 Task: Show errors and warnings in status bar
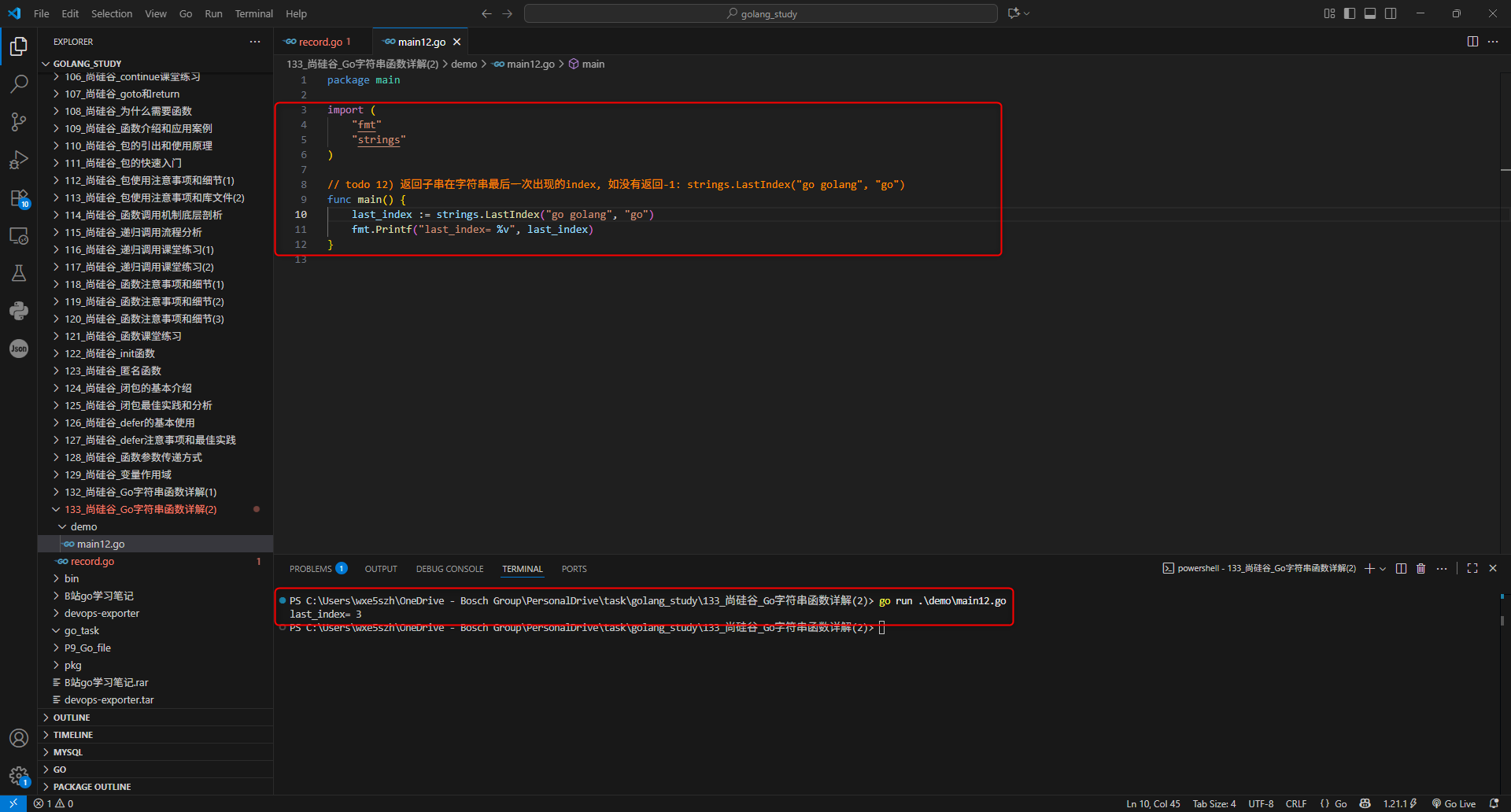[54, 803]
